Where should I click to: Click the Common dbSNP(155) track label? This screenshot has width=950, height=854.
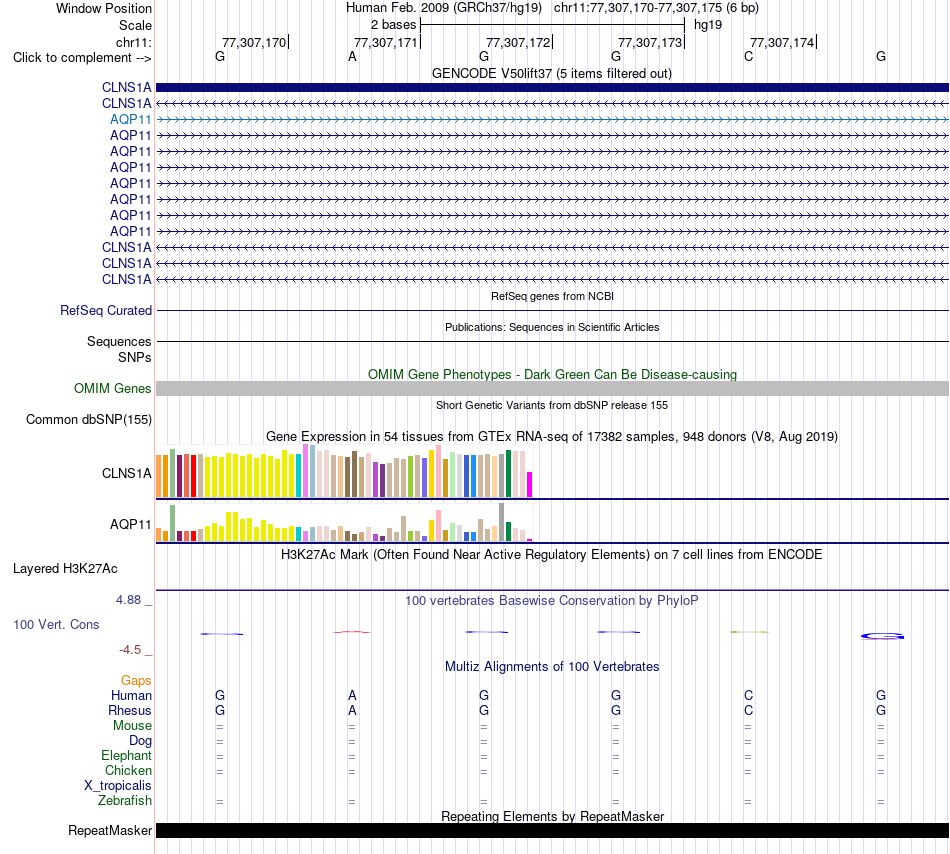point(88,419)
